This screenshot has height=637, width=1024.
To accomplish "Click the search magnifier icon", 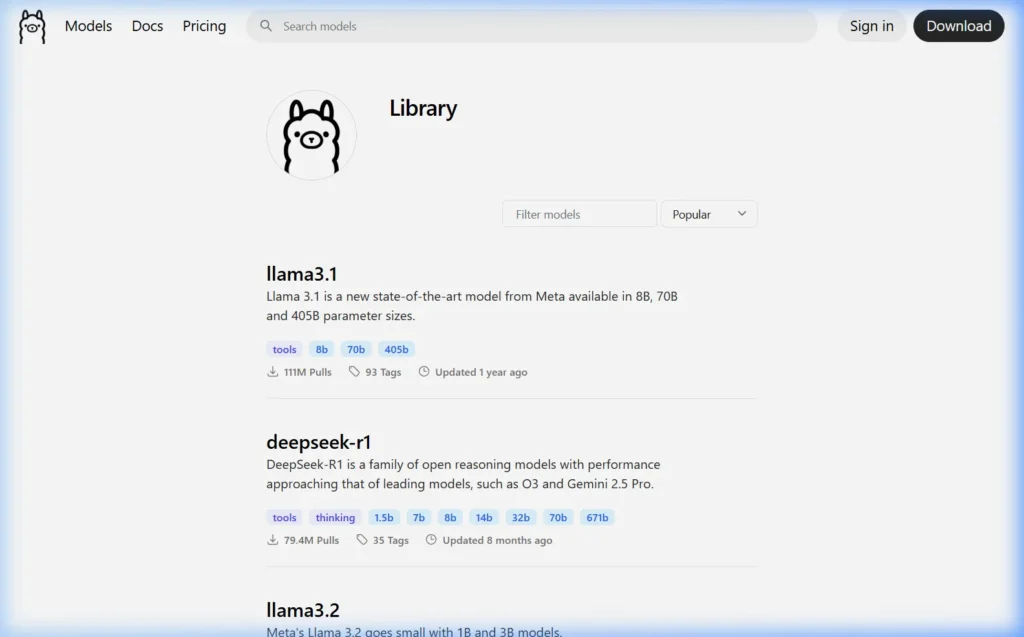I will click(x=265, y=26).
